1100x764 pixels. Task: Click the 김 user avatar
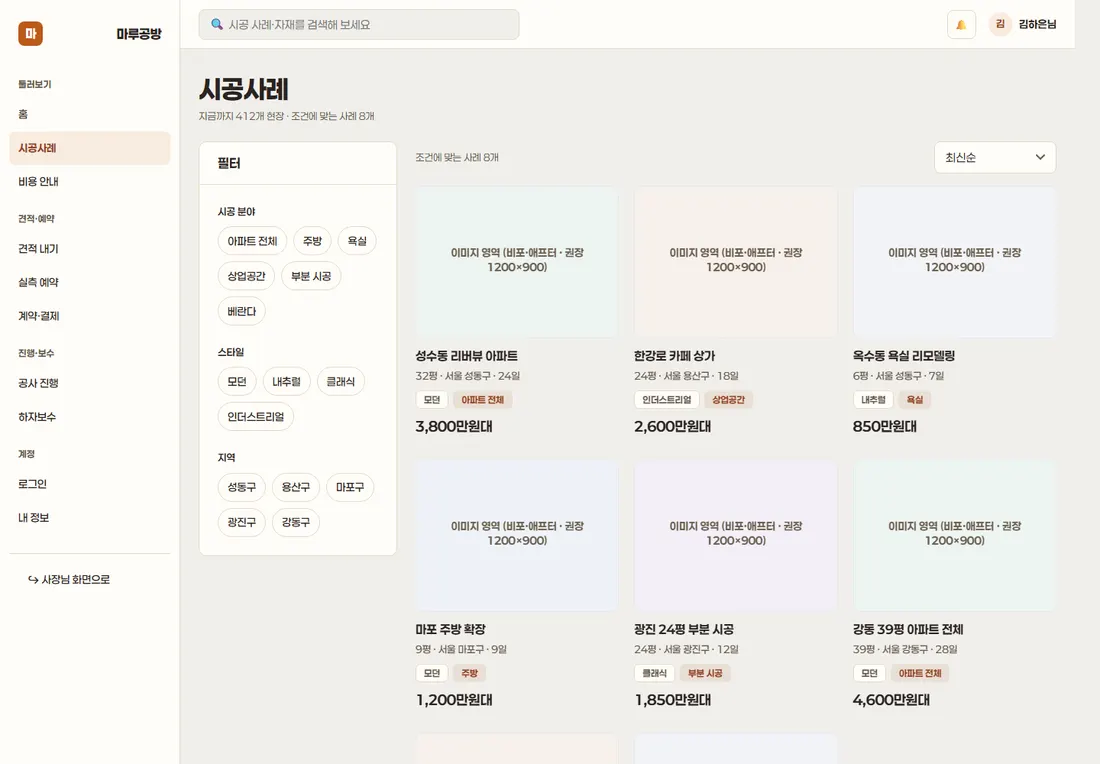click(1000, 25)
